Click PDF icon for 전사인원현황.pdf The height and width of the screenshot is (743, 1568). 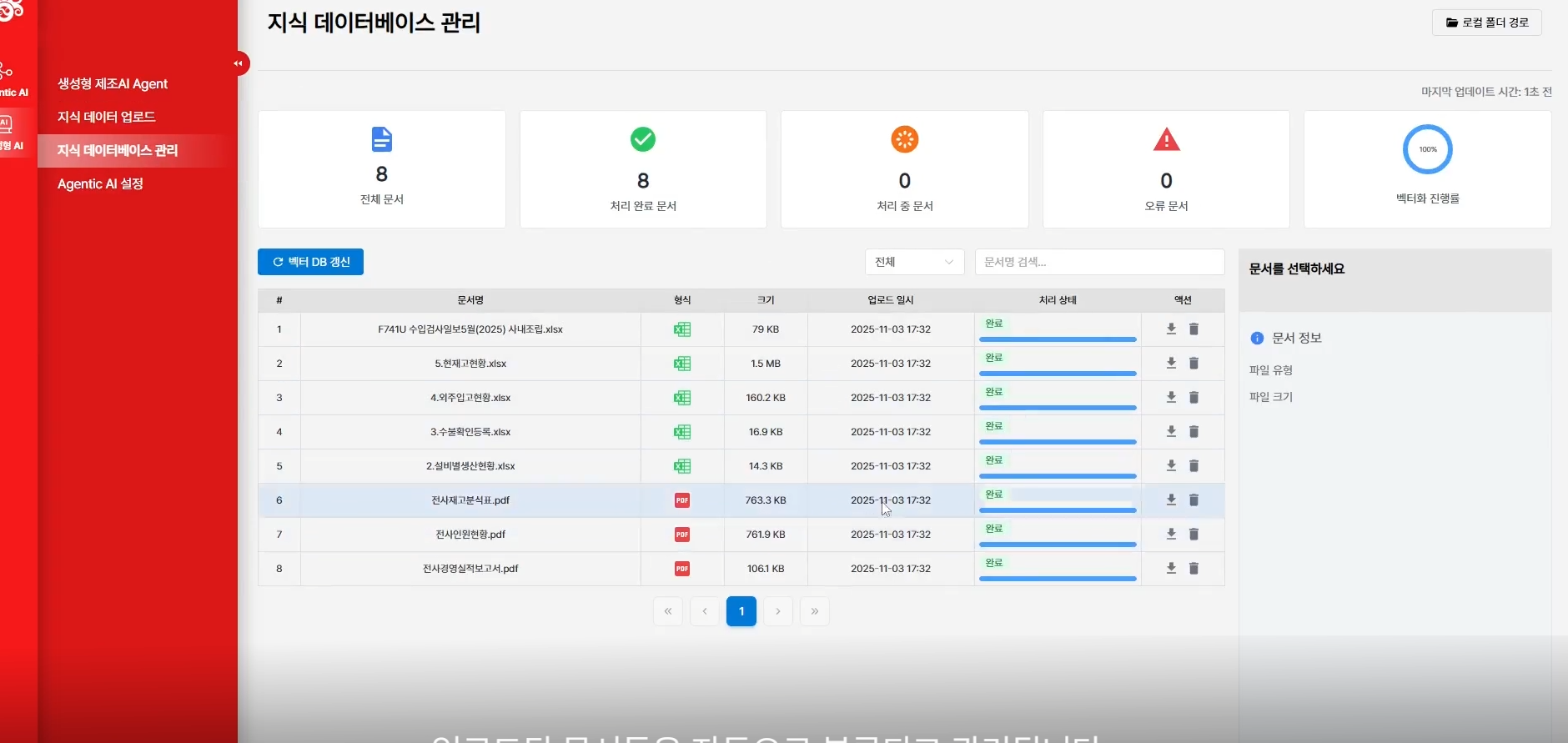pos(682,535)
